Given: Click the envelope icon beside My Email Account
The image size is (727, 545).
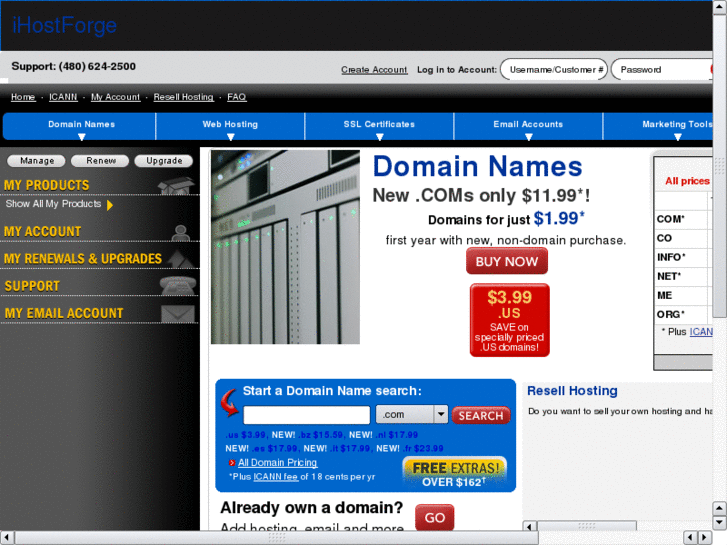Looking at the screenshot, I should (178, 314).
